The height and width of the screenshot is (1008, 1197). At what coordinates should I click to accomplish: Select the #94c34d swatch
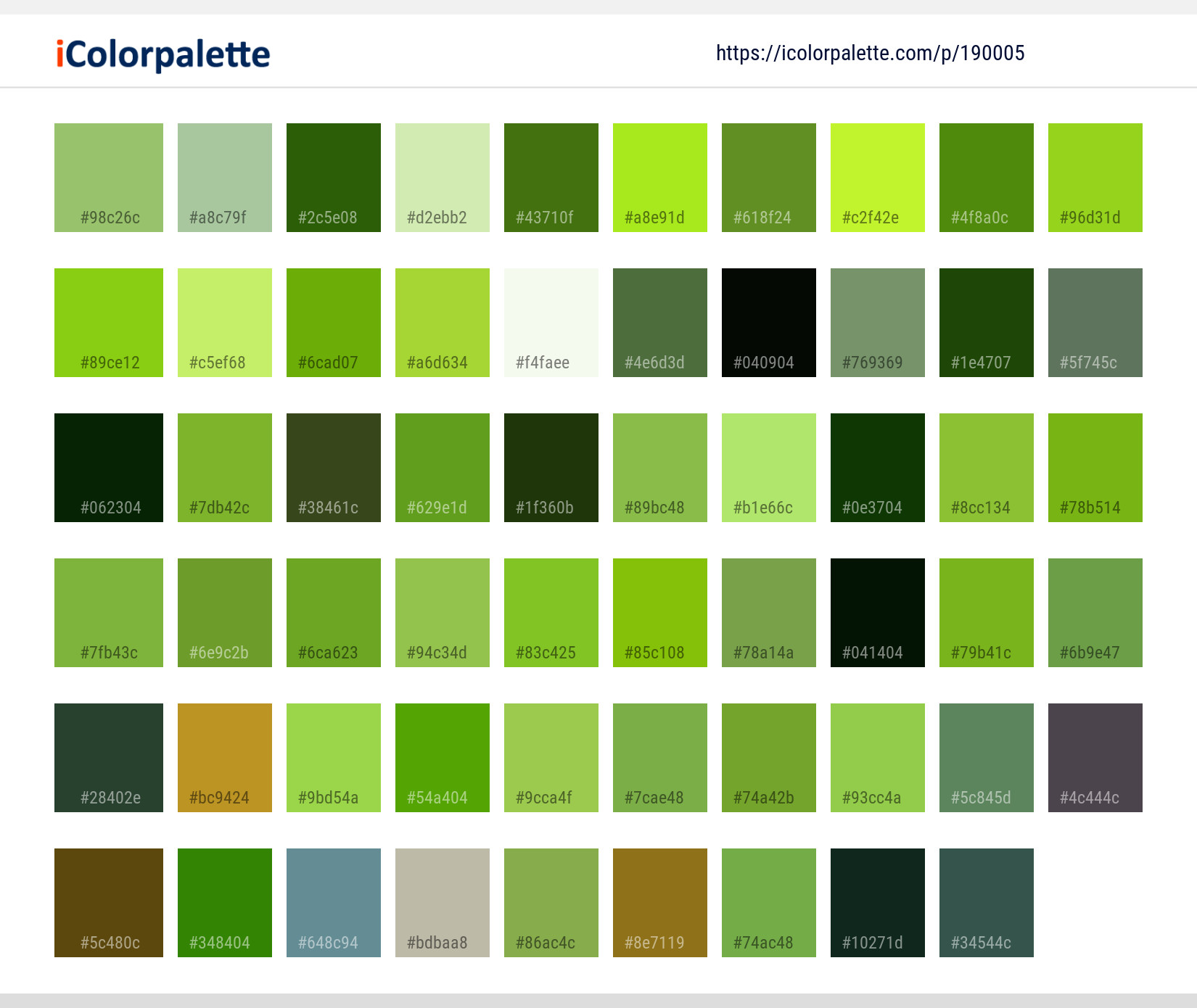point(443,613)
